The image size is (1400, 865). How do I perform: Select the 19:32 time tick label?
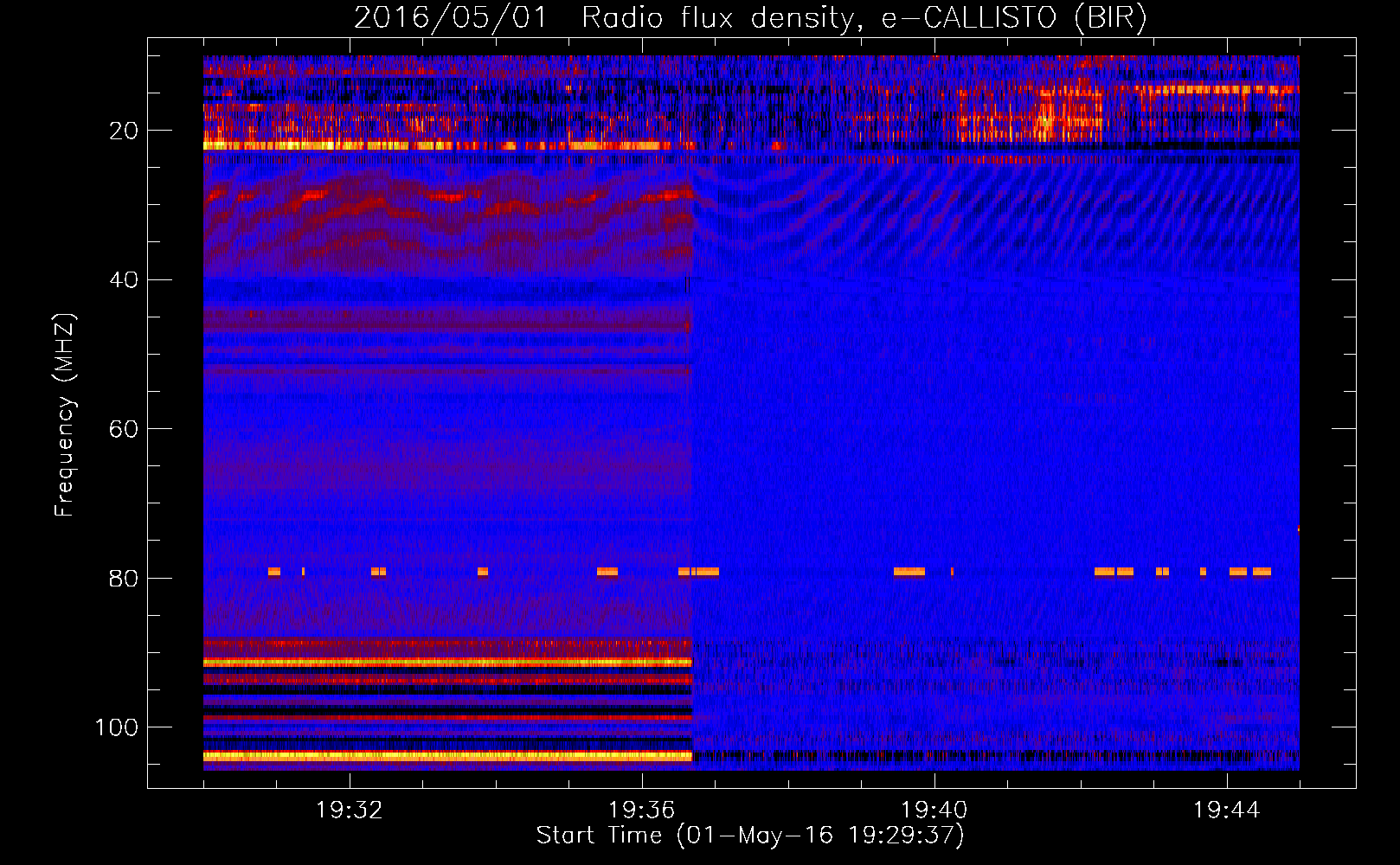350,811
